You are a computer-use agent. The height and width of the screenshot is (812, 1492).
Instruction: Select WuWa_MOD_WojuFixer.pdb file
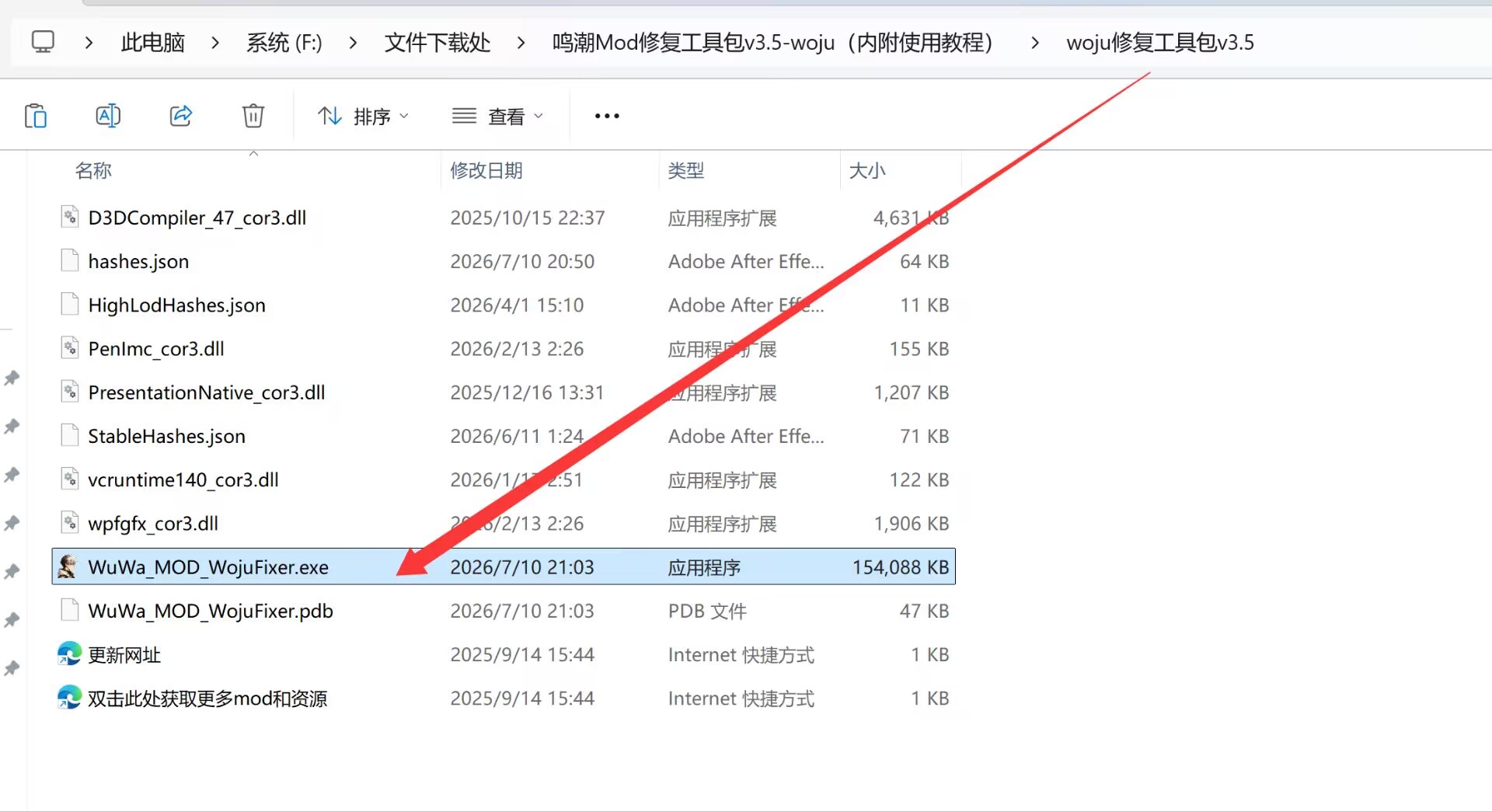(211, 611)
